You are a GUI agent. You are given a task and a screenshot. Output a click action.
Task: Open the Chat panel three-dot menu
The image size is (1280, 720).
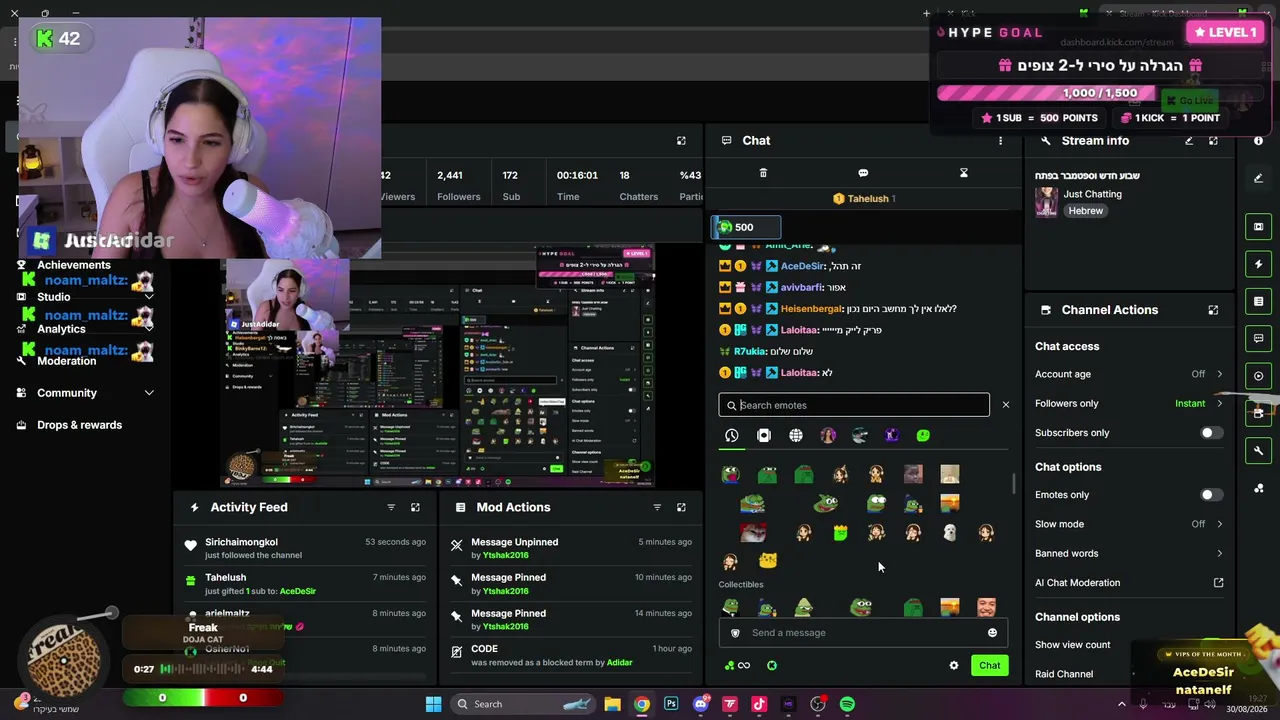(x=1000, y=141)
